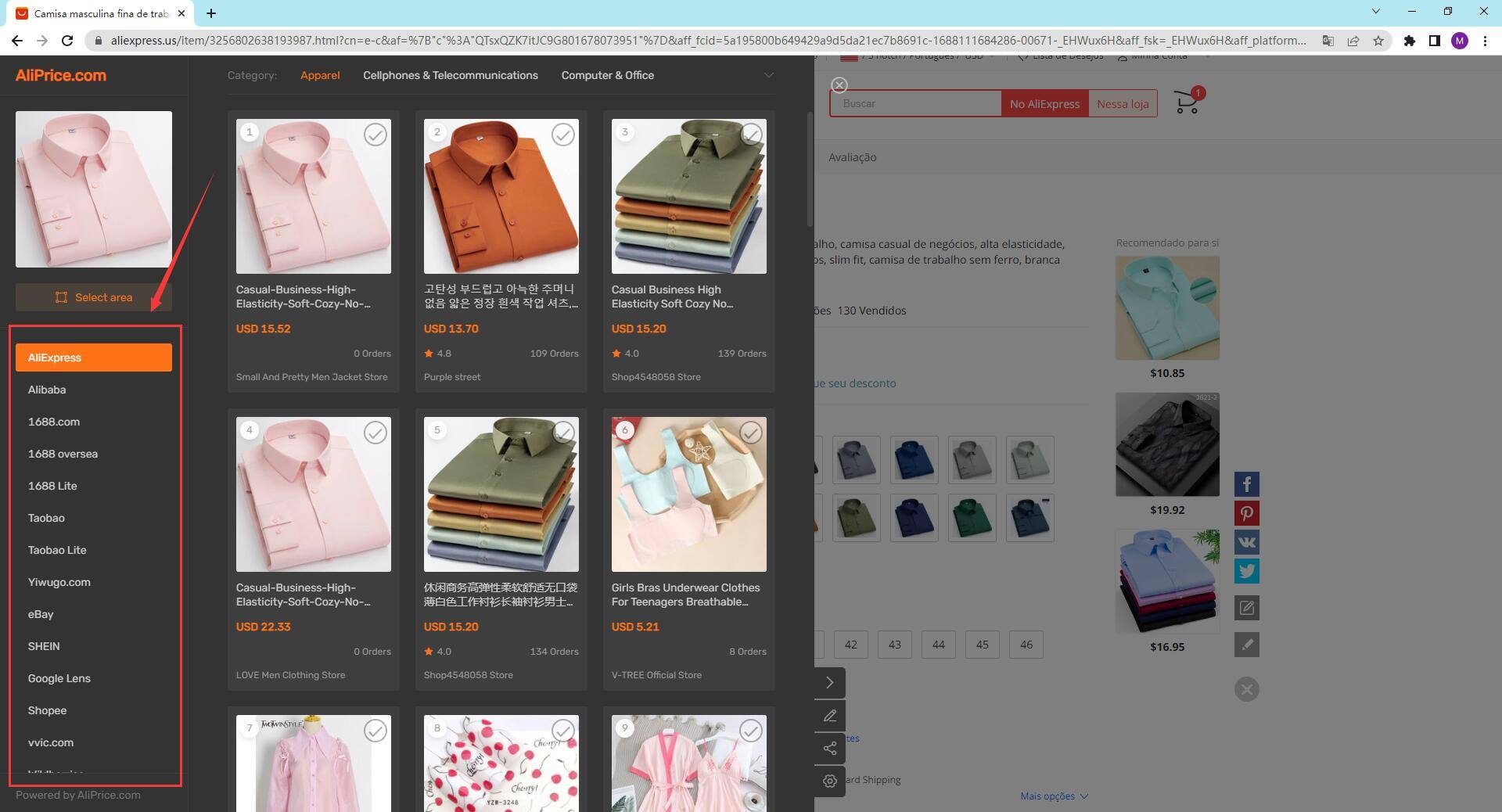Close the AliPrice overlay panel

pyautogui.click(x=839, y=84)
